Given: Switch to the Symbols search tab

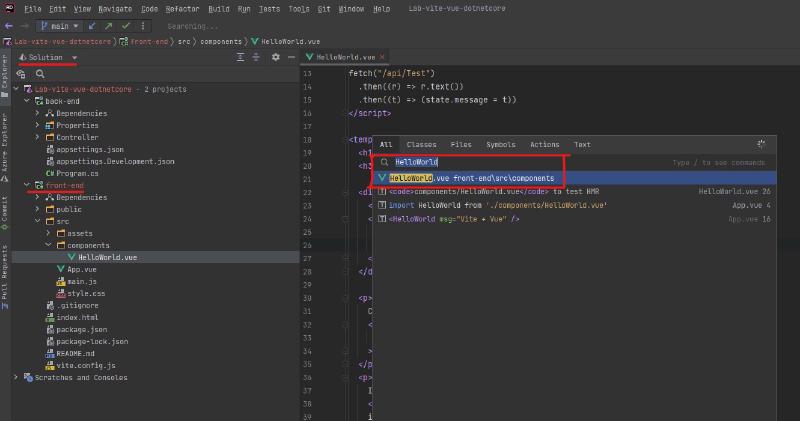Looking at the screenshot, I should 500,145.
